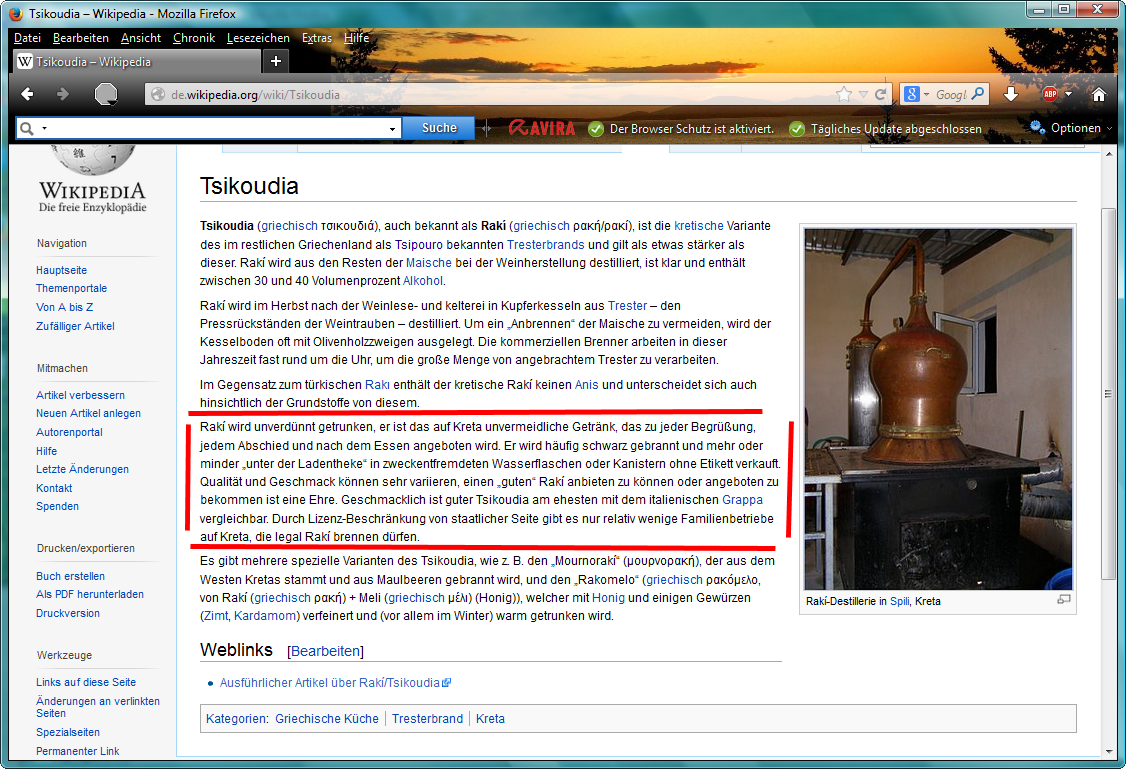
Task: Bookmark this page with the star icon
Action: point(844,94)
